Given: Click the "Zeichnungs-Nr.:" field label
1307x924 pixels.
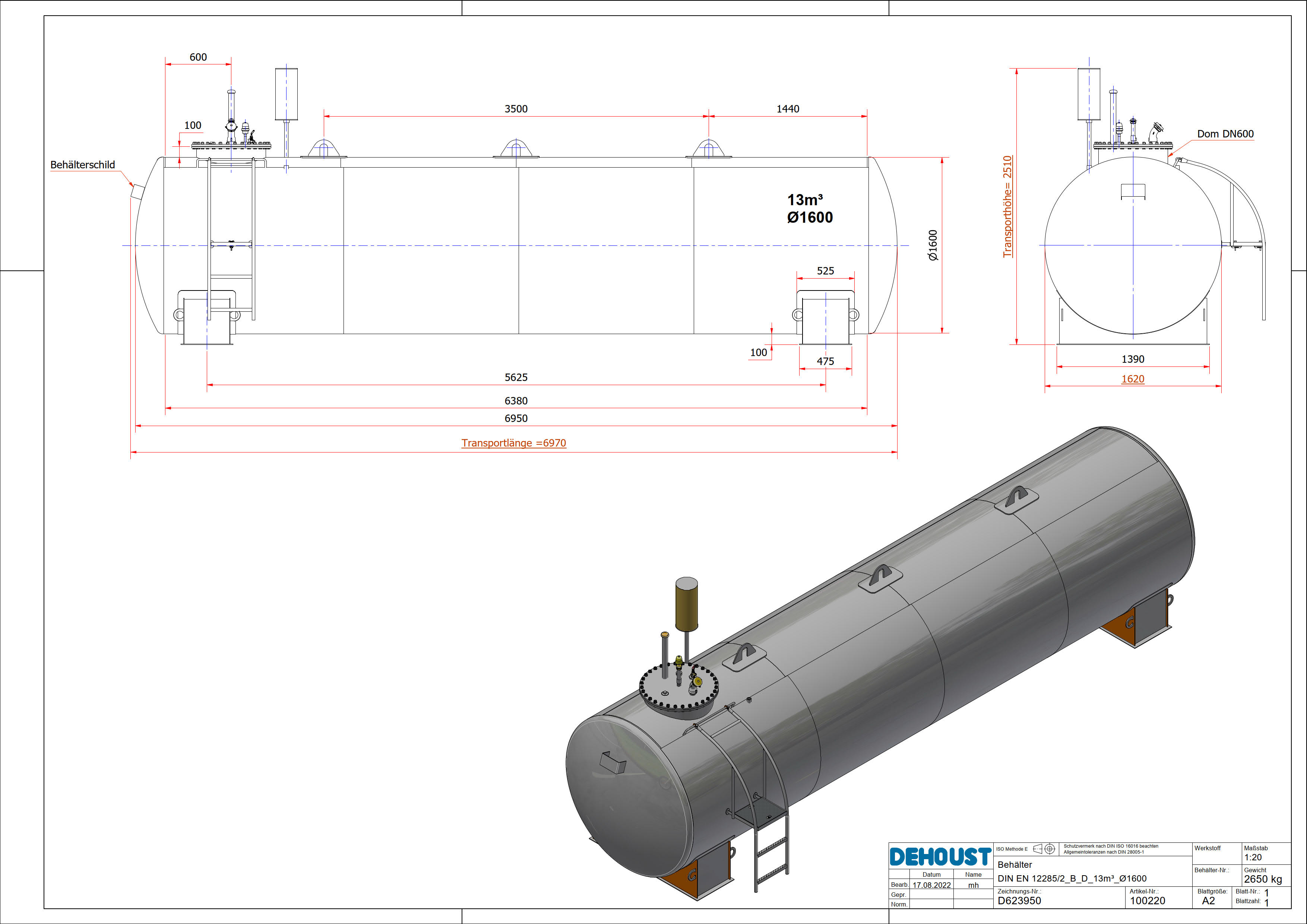Looking at the screenshot, I should coord(1019,892).
